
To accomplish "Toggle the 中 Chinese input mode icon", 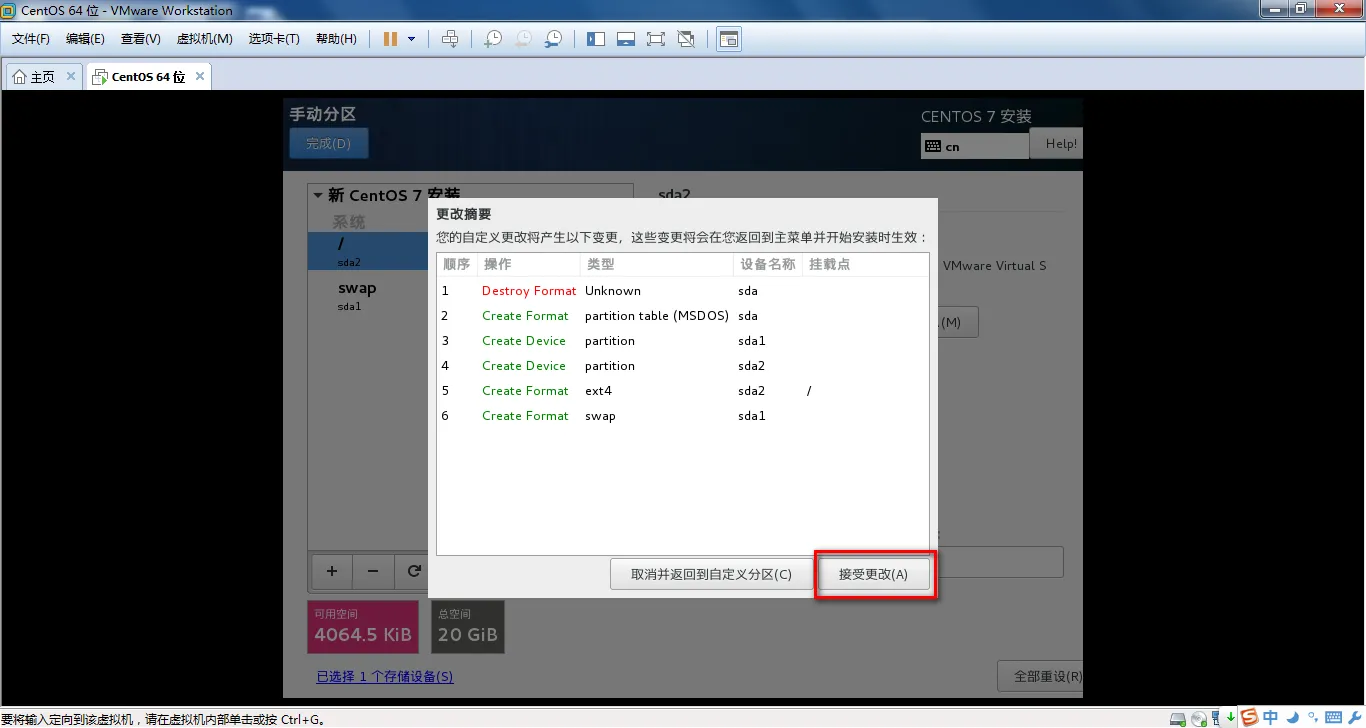I will pyautogui.click(x=1270, y=717).
